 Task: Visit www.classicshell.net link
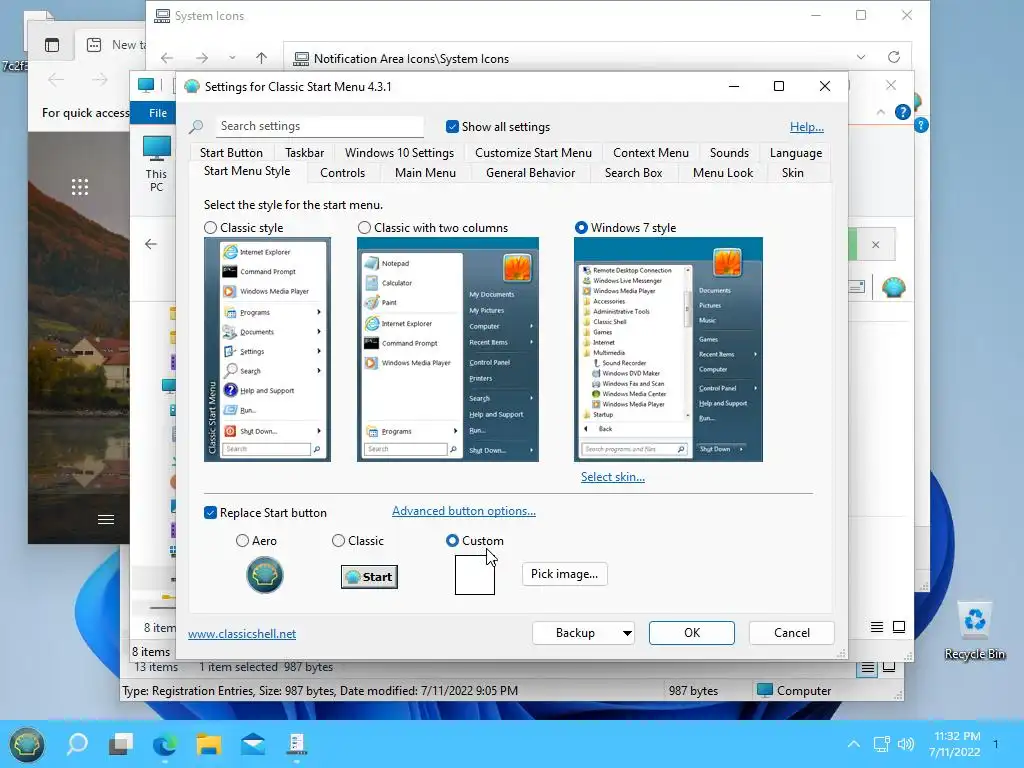coord(242,634)
